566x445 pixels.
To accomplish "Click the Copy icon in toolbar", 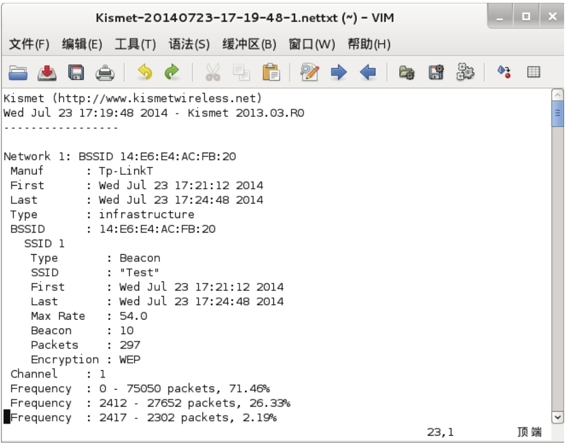I will click(x=241, y=73).
